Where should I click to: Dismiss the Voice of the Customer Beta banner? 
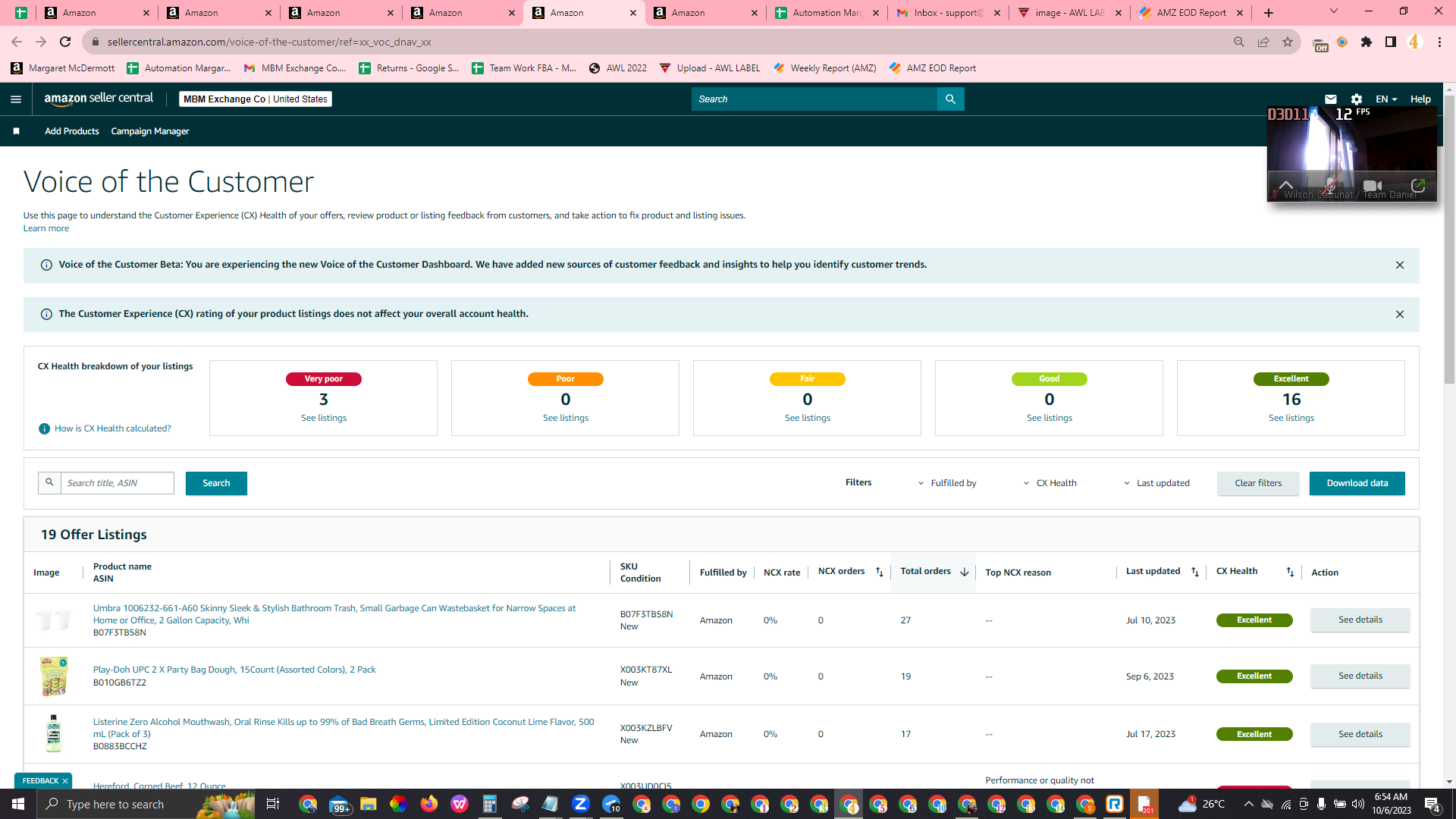click(x=1400, y=265)
